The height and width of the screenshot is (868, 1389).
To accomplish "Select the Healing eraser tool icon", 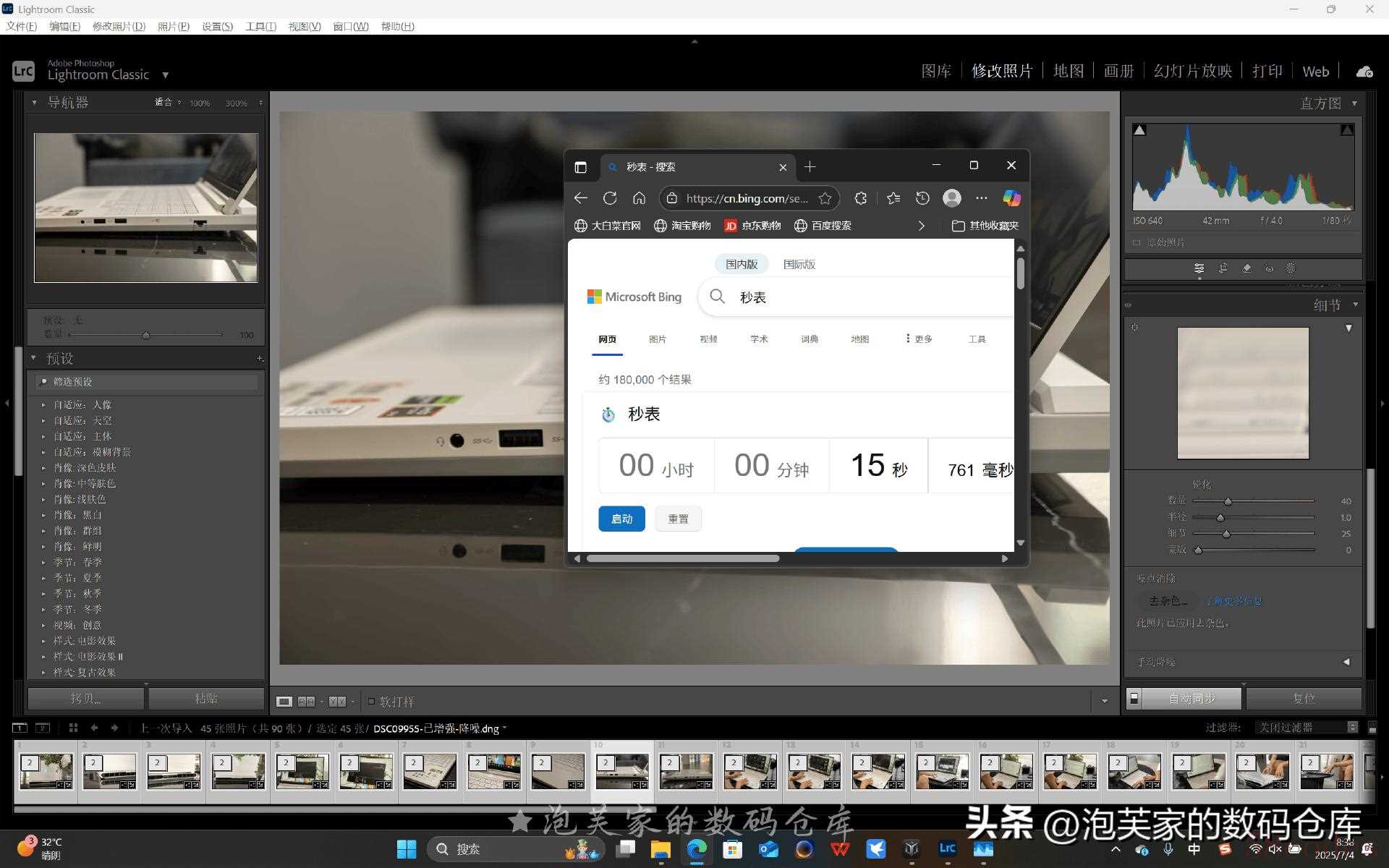I will pyautogui.click(x=1246, y=268).
